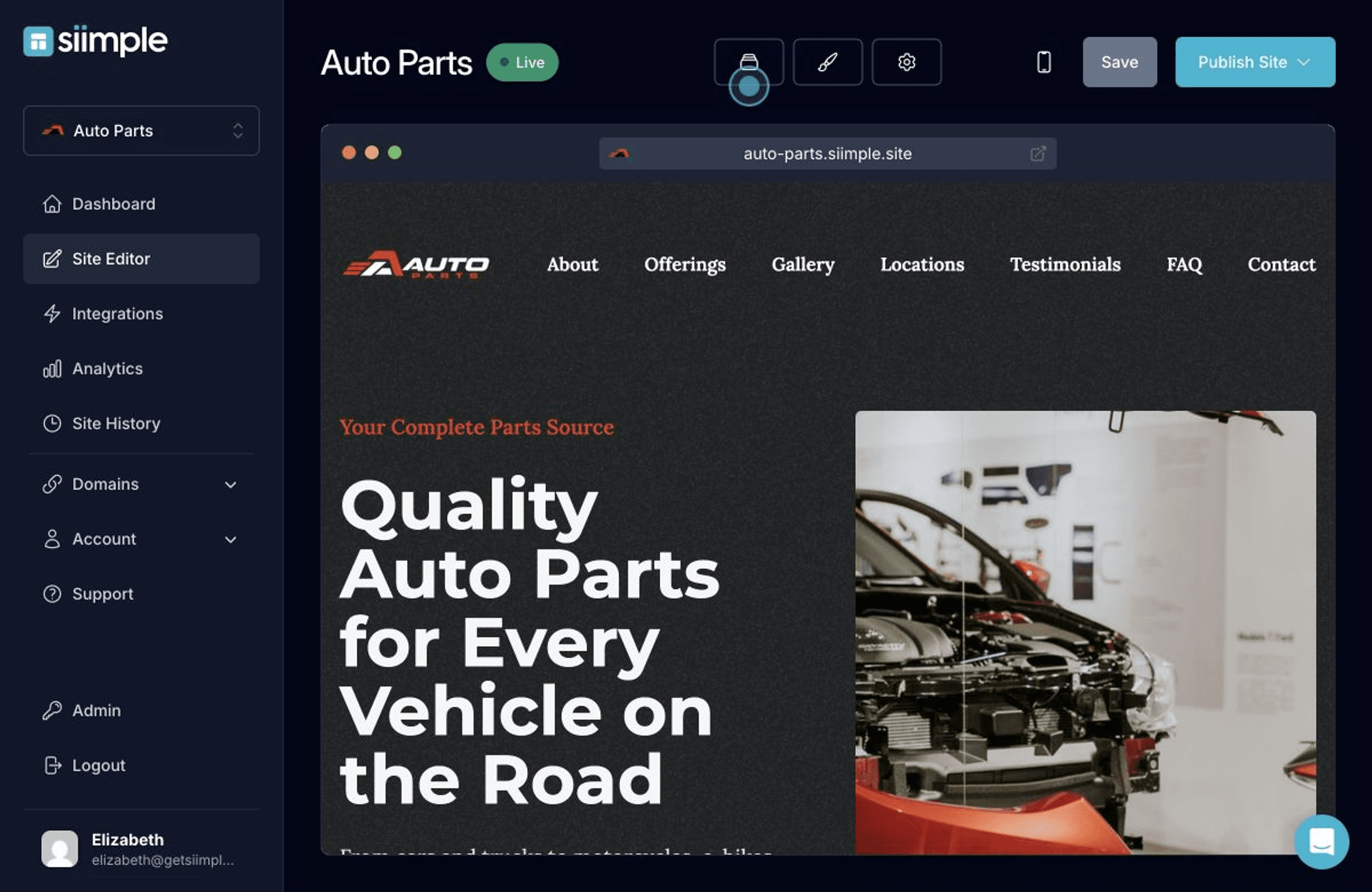This screenshot has width=1372, height=892.
Task: Click the auto-parts.siimple.site URL bar
Action: pyautogui.click(x=827, y=153)
